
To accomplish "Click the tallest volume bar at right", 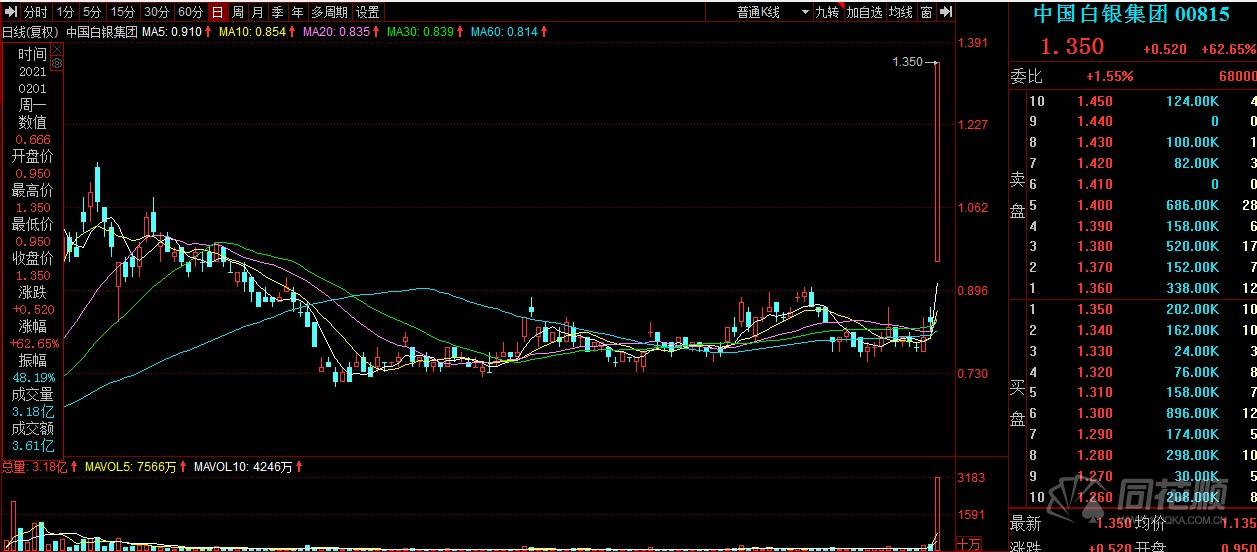I will (937, 513).
